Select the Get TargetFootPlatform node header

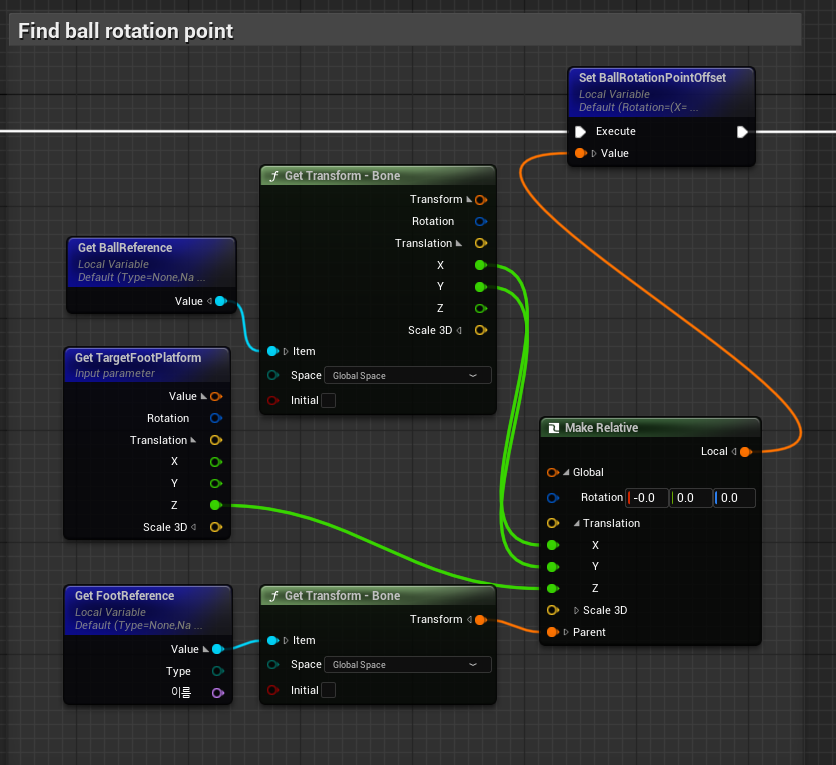(x=138, y=358)
